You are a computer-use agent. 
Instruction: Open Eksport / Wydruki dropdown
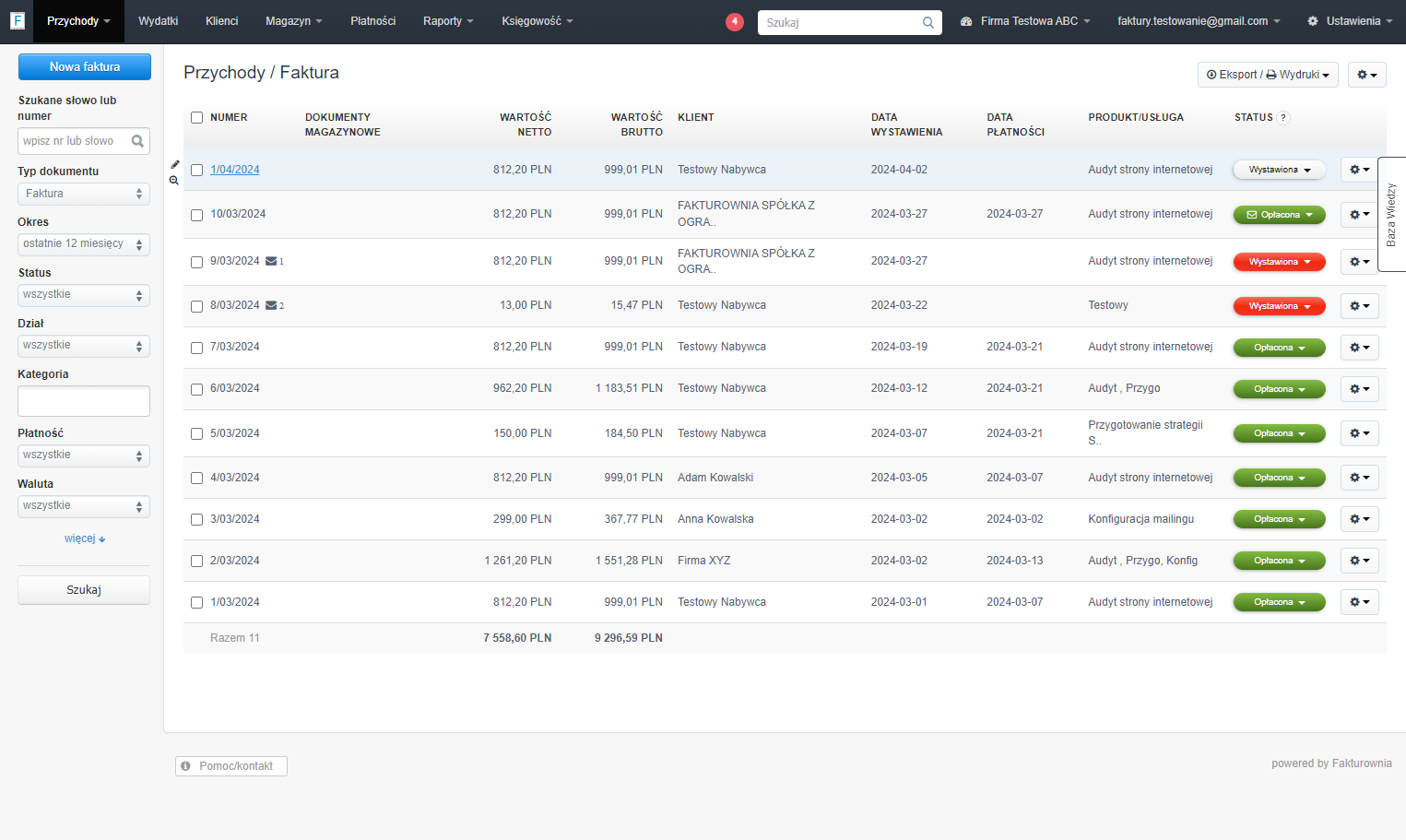point(1268,75)
